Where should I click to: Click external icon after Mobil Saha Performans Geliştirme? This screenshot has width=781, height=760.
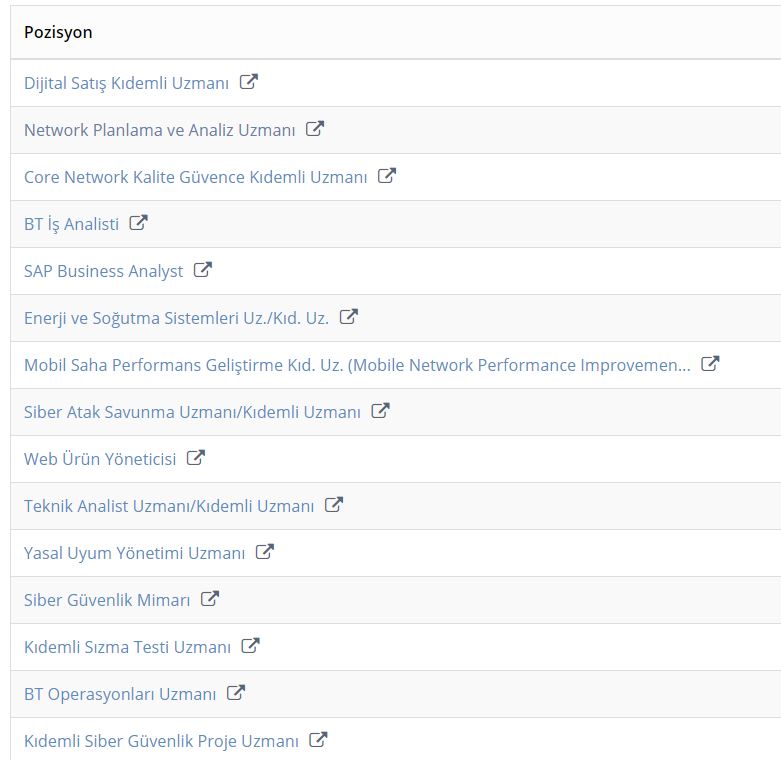pos(710,364)
